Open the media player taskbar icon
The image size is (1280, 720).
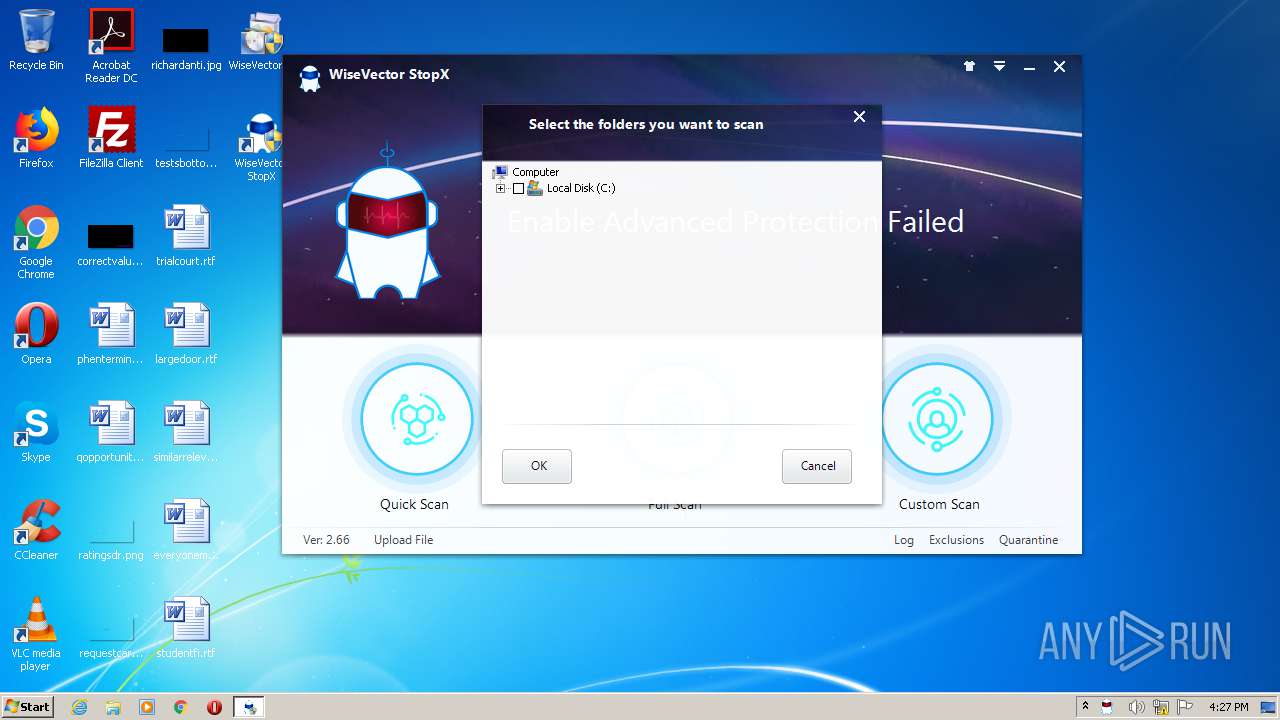coord(147,707)
